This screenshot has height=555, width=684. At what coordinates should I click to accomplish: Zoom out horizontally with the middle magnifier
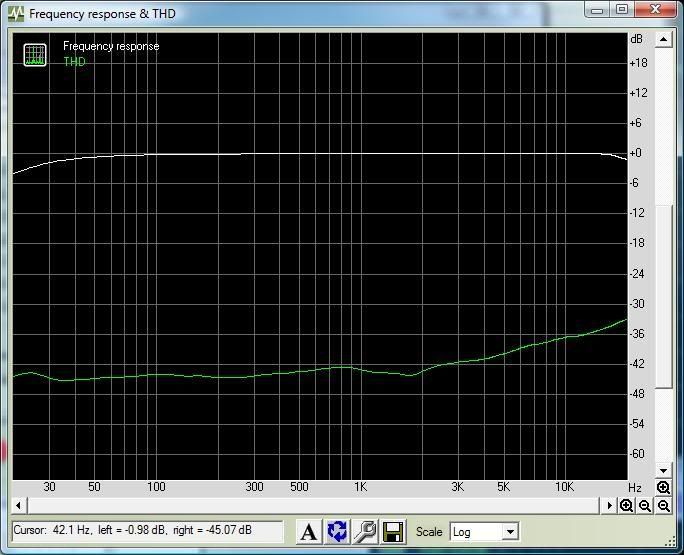tap(645, 507)
